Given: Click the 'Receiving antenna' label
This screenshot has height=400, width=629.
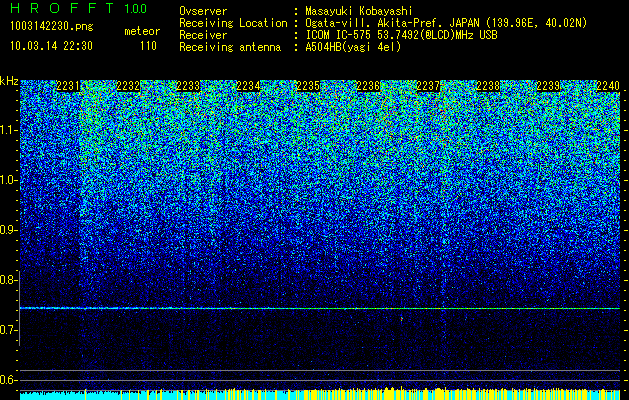Looking at the screenshot, I should click(x=230, y=47).
